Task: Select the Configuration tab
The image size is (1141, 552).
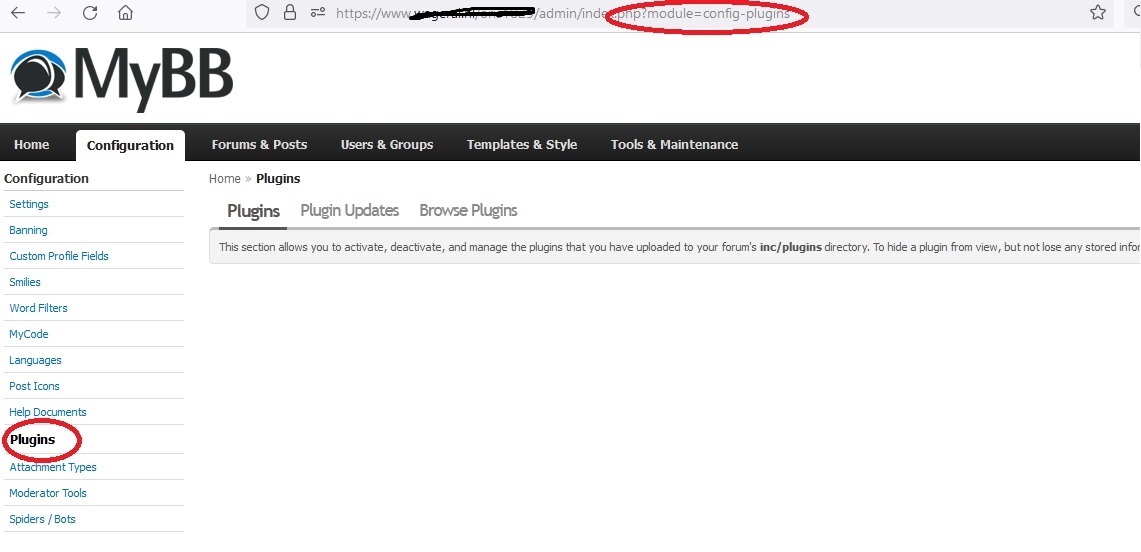Action: [x=130, y=145]
